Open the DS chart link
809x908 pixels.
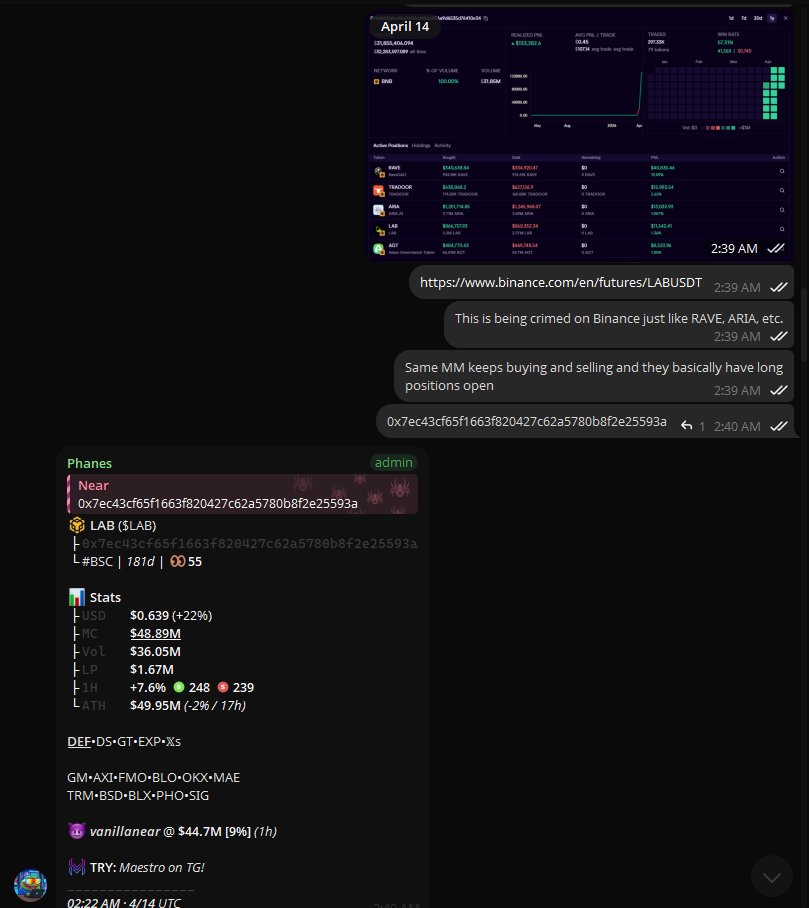click(104, 741)
